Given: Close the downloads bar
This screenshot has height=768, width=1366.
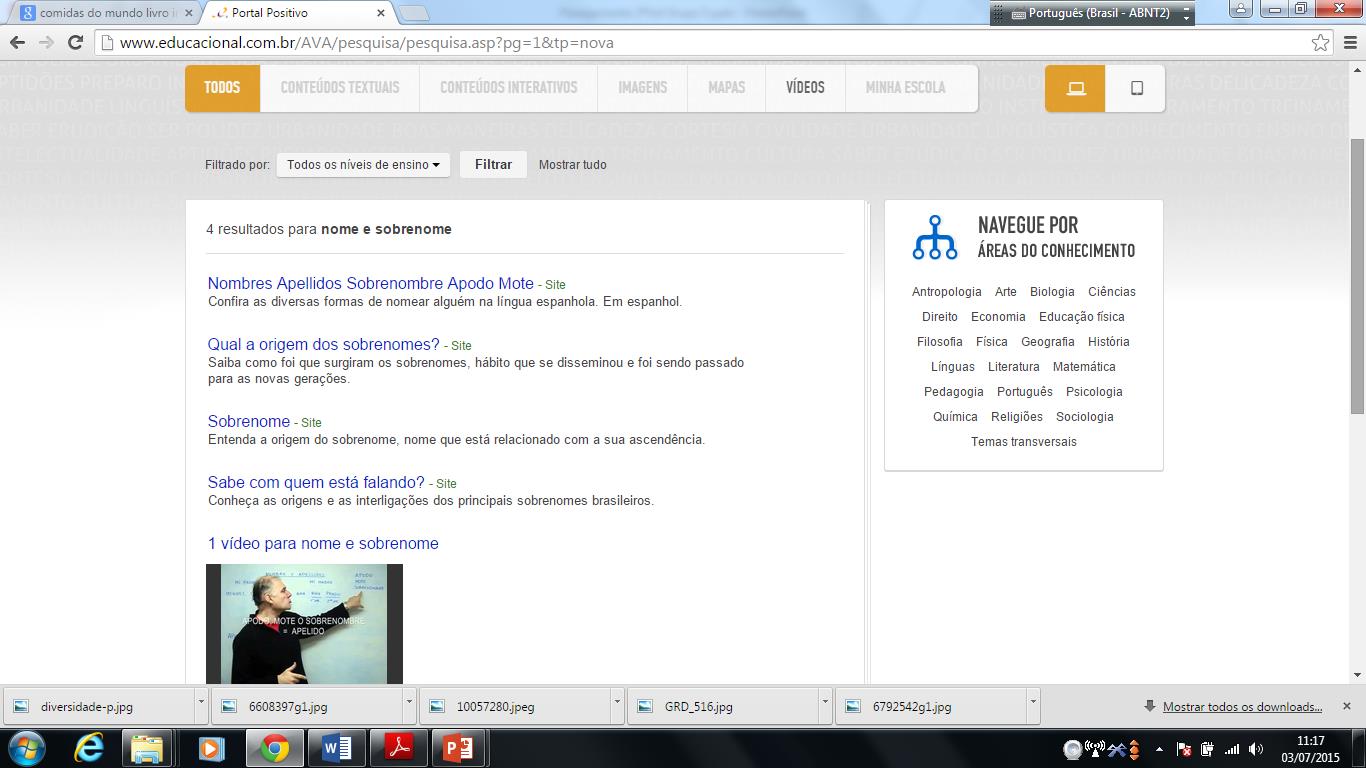Looking at the screenshot, I should tap(1347, 706).
